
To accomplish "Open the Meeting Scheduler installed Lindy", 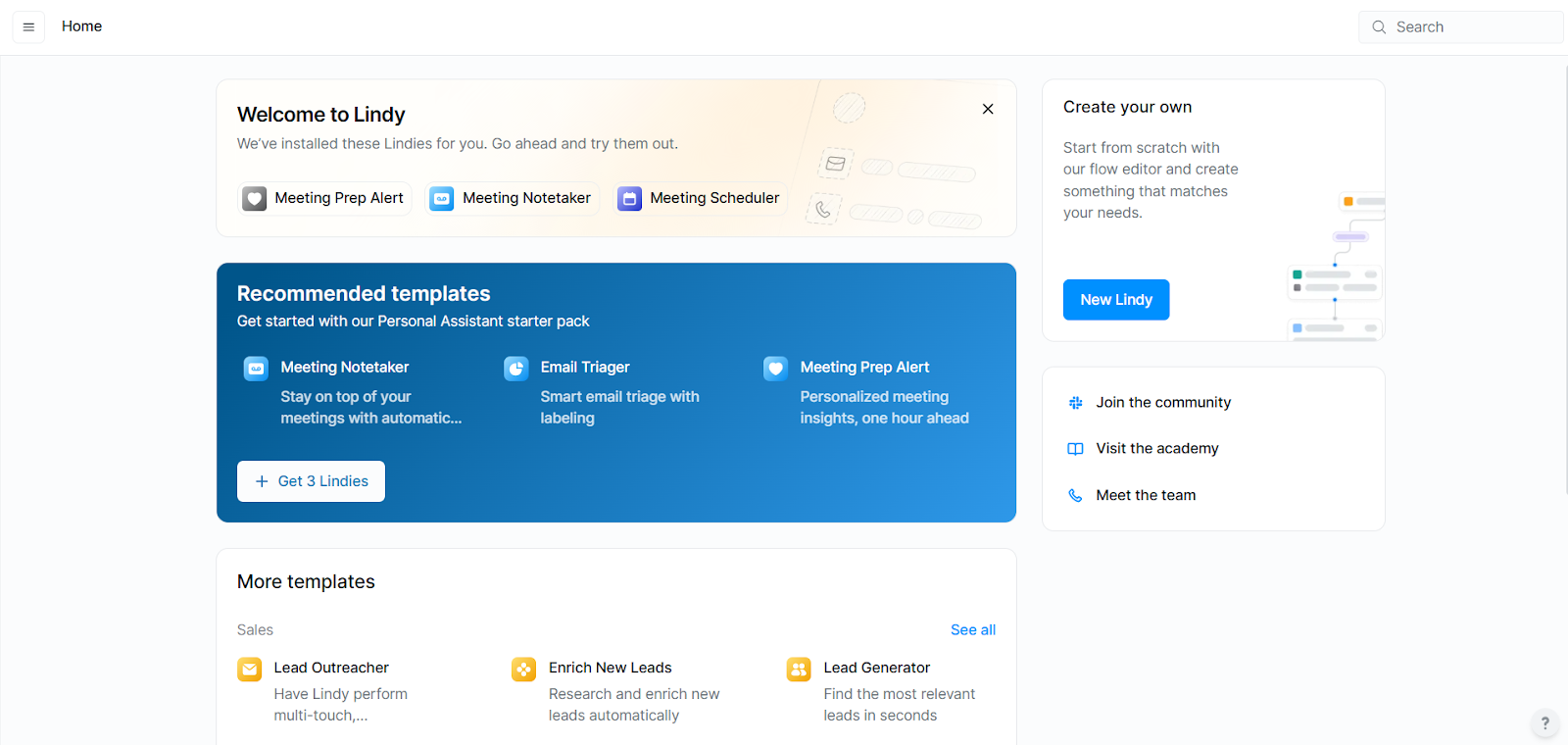I will pos(701,198).
